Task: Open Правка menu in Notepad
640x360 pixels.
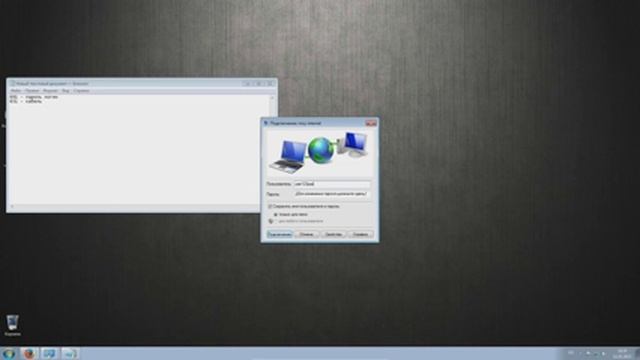Action: [x=32, y=91]
